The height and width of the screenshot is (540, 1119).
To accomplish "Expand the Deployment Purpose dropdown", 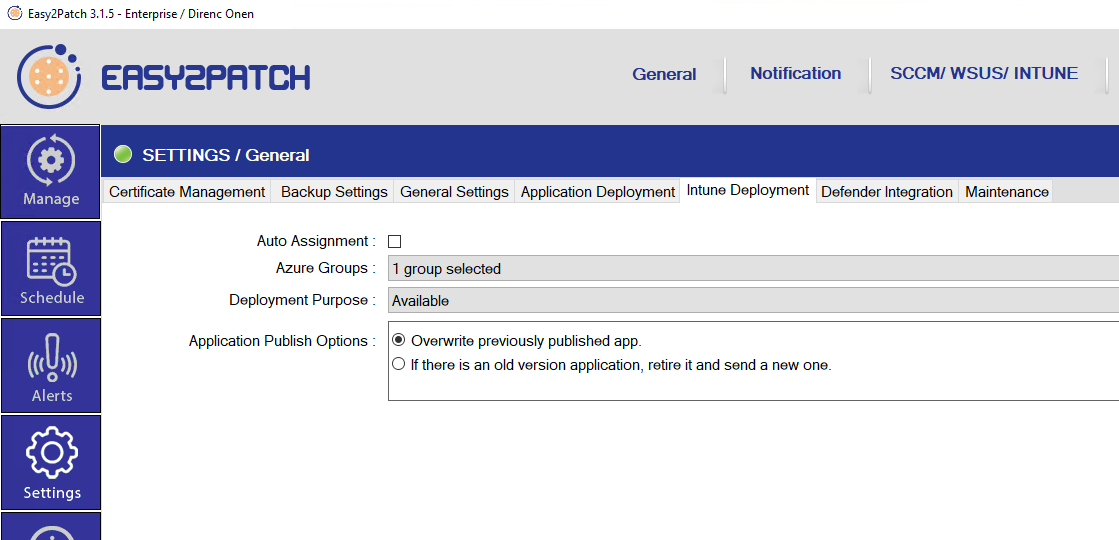I will (752, 301).
